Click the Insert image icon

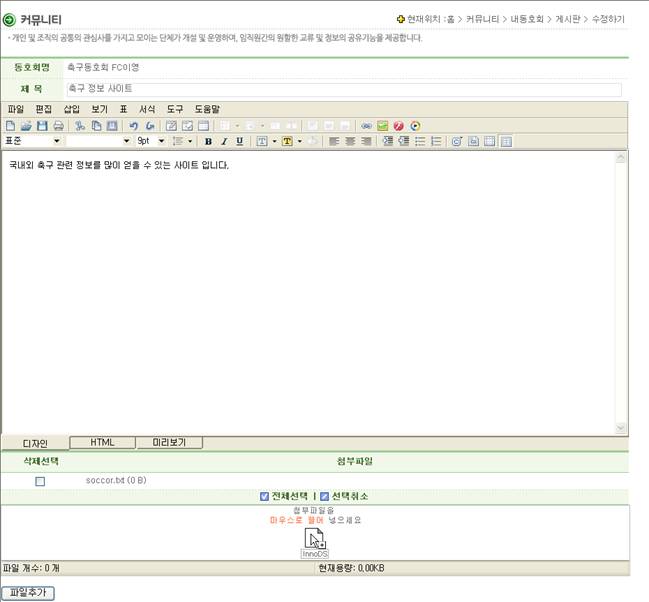coord(382,126)
